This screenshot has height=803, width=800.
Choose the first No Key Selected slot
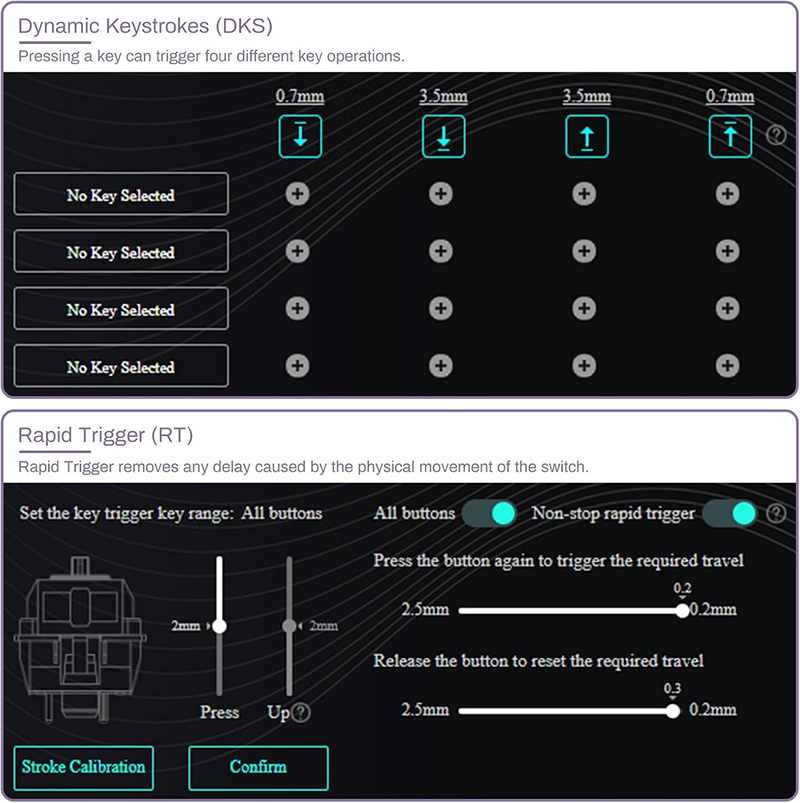(x=121, y=194)
